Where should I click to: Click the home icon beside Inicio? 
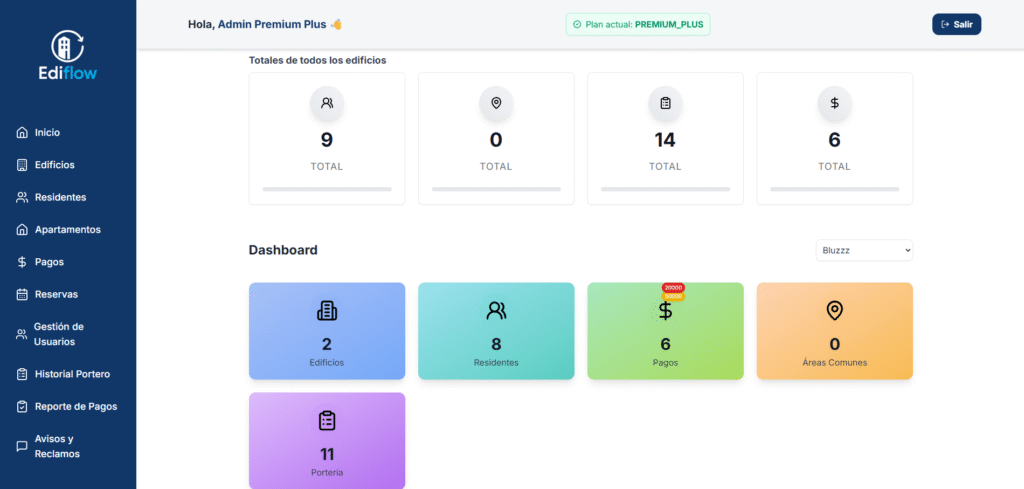pos(22,132)
